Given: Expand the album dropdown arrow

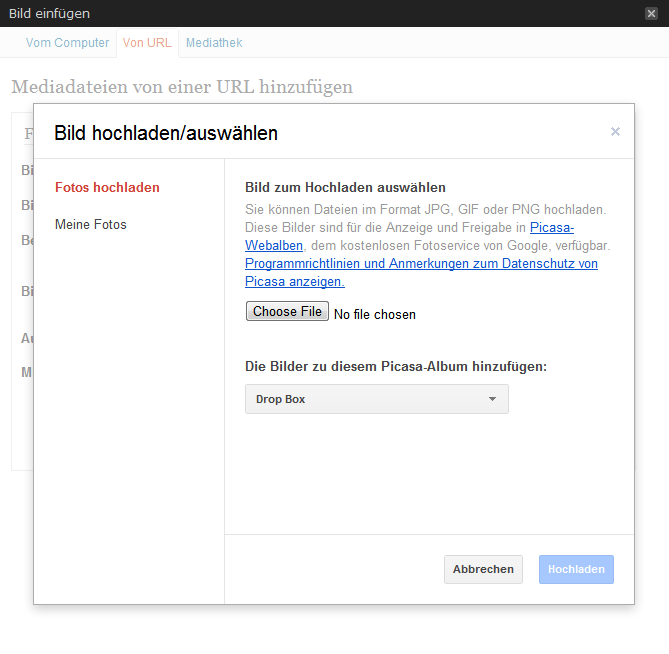Looking at the screenshot, I should coord(492,399).
